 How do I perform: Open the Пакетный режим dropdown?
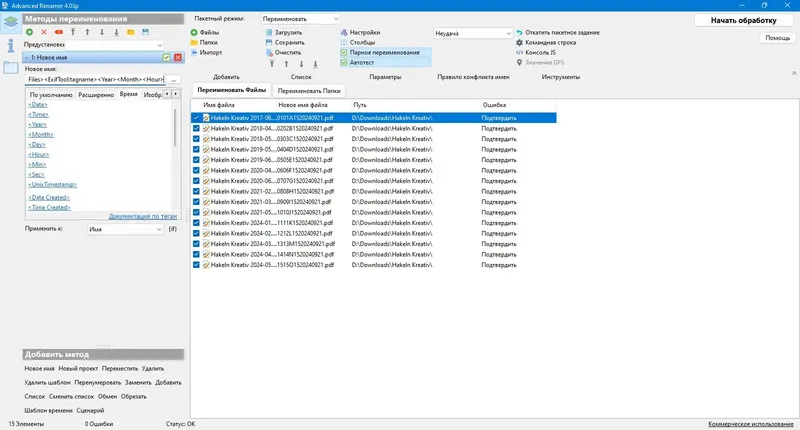[300, 19]
